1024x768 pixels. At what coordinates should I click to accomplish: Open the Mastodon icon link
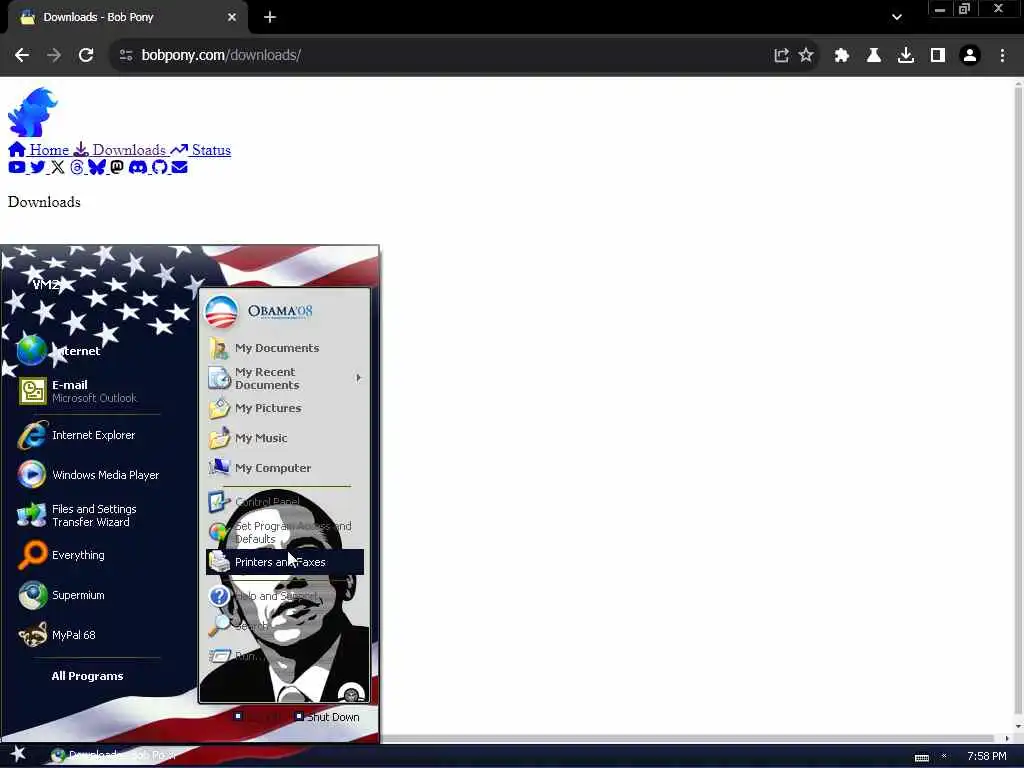117,167
